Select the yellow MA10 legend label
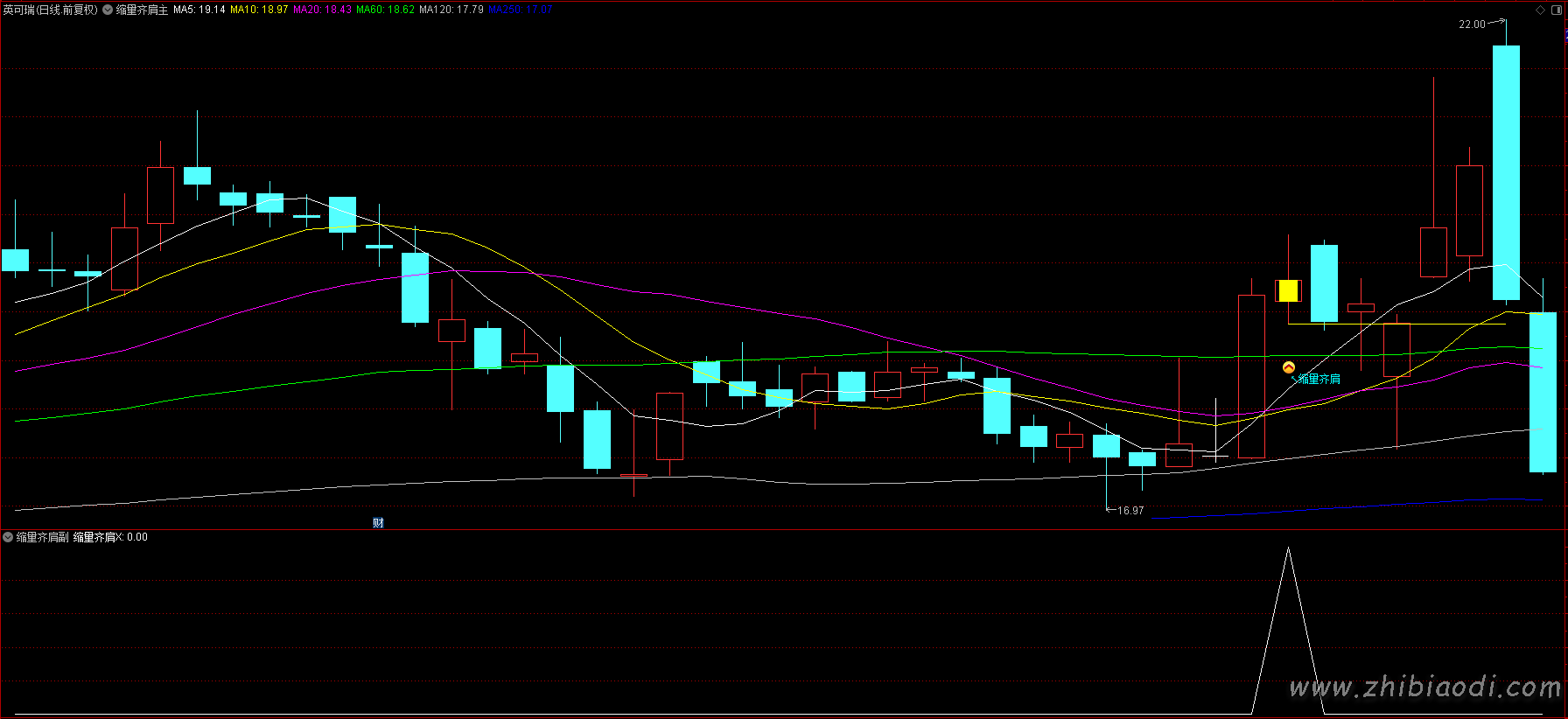The image size is (1568, 719). tap(259, 10)
